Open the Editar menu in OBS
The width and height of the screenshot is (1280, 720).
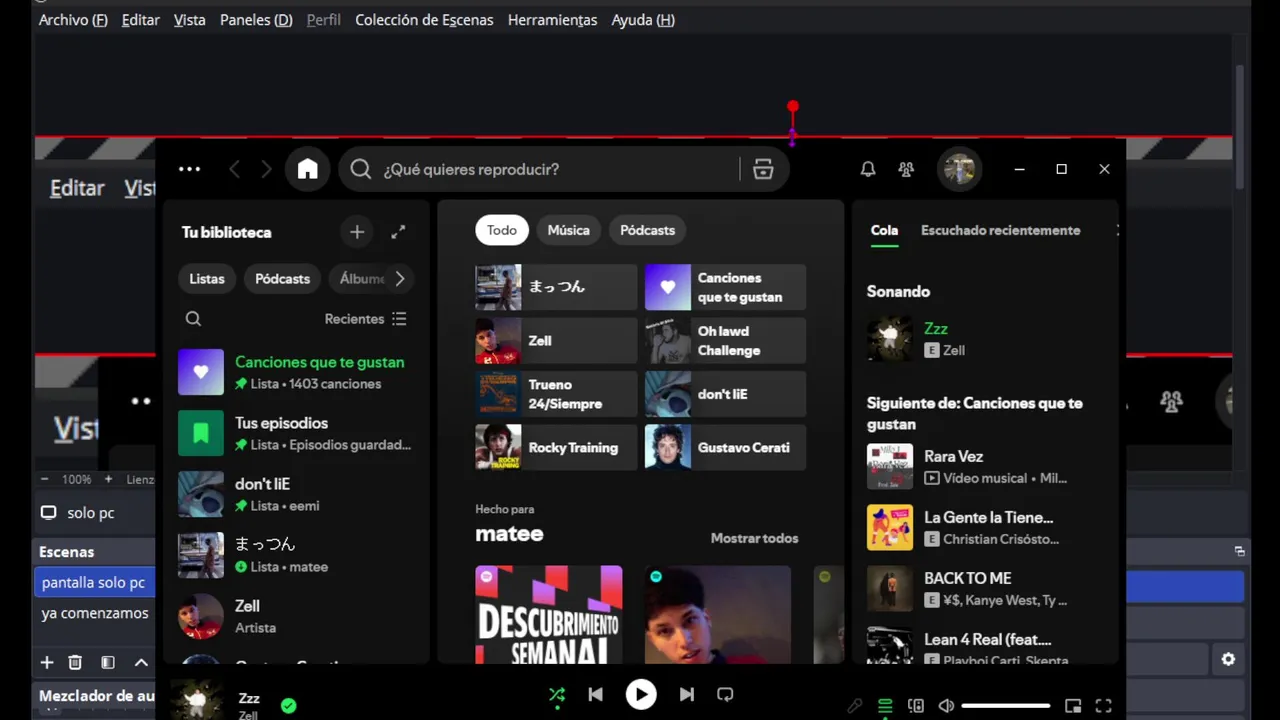(x=140, y=20)
